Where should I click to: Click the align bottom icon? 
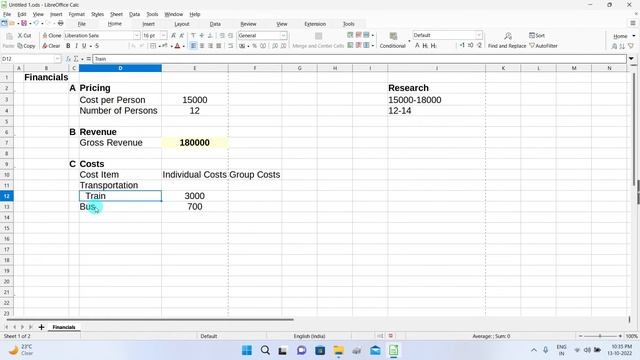coord(210,36)
